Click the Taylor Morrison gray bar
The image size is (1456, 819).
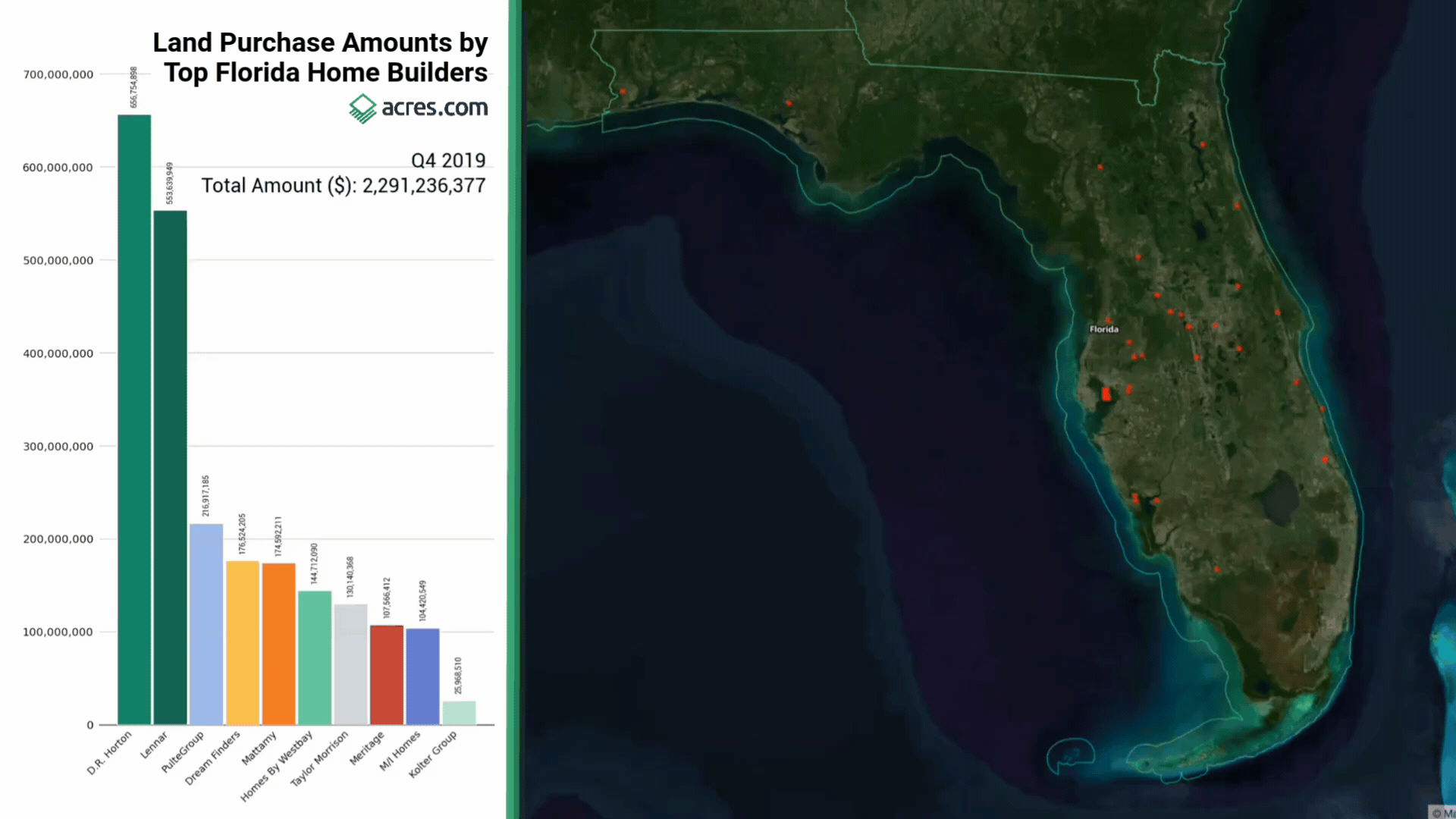tap(350, 664)
